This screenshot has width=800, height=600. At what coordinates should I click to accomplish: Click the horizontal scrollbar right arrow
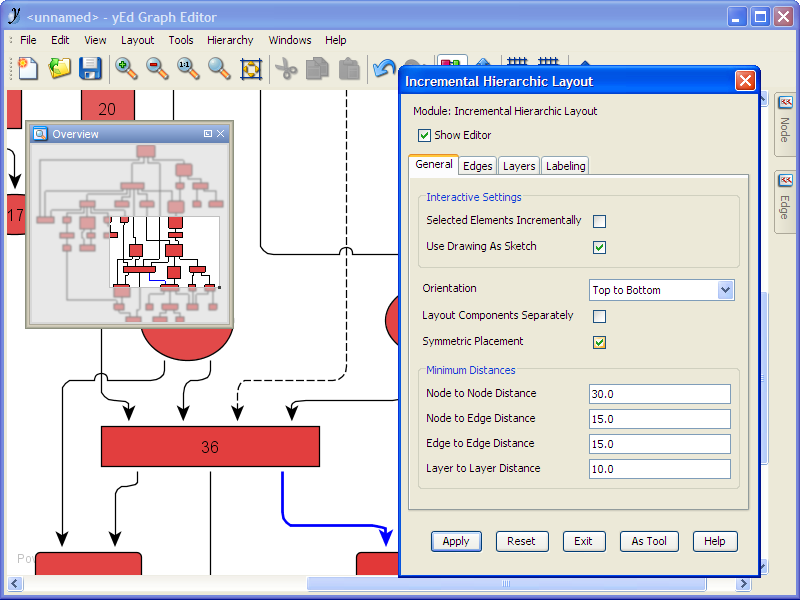[744, 583]
